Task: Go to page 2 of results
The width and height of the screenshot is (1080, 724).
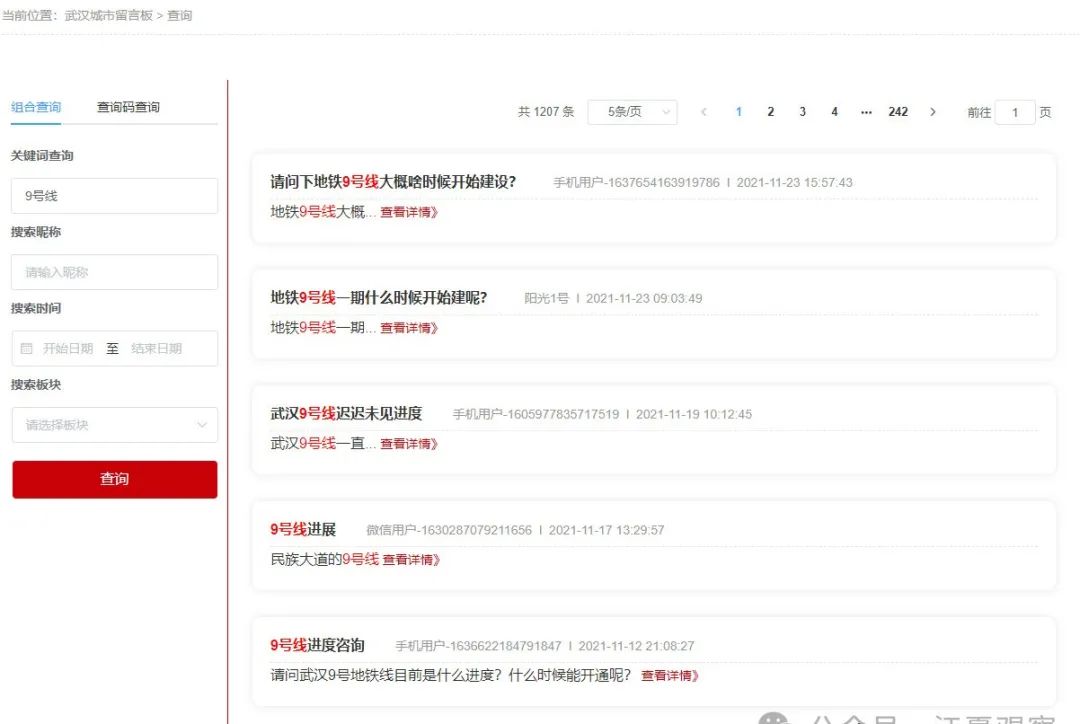Action: pyautogui.click(x=770, y=112)
